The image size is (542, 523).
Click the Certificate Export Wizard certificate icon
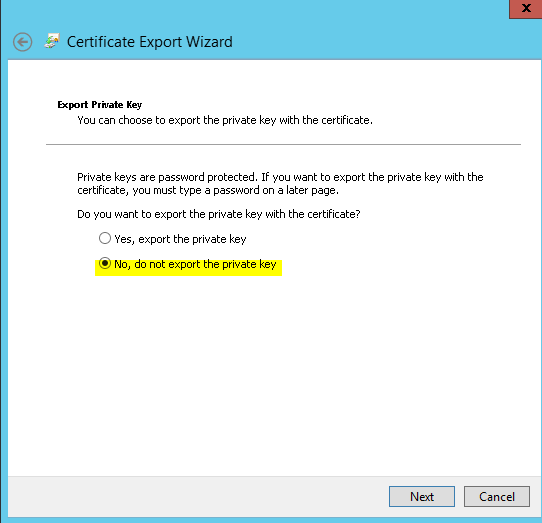click(x=52, y=41)
